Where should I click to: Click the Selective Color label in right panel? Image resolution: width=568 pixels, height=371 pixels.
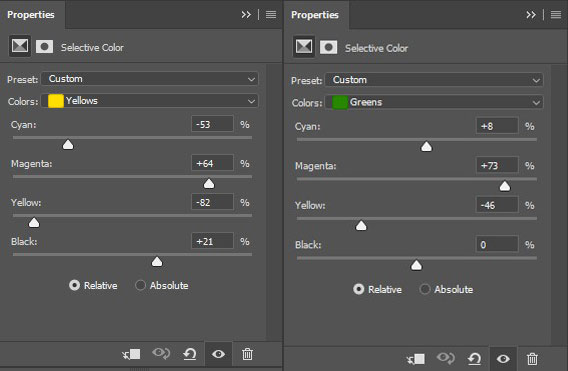pos(376,48)
